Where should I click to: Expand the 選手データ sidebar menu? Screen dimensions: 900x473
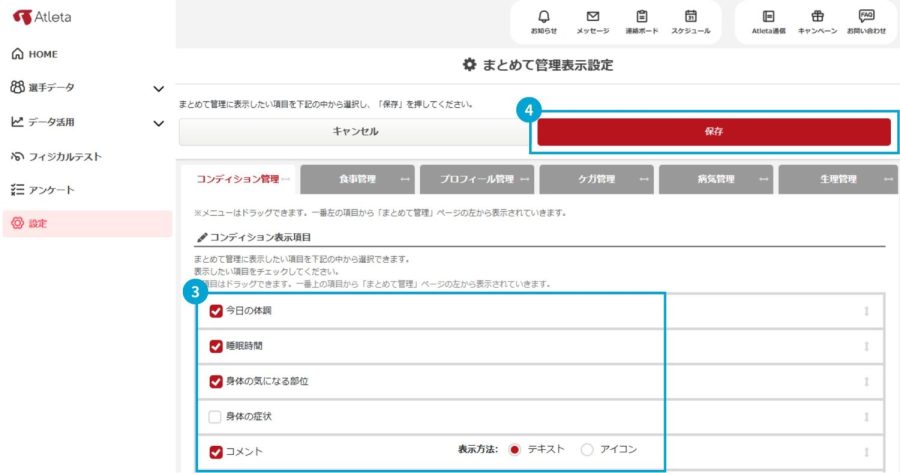point(158,89)
